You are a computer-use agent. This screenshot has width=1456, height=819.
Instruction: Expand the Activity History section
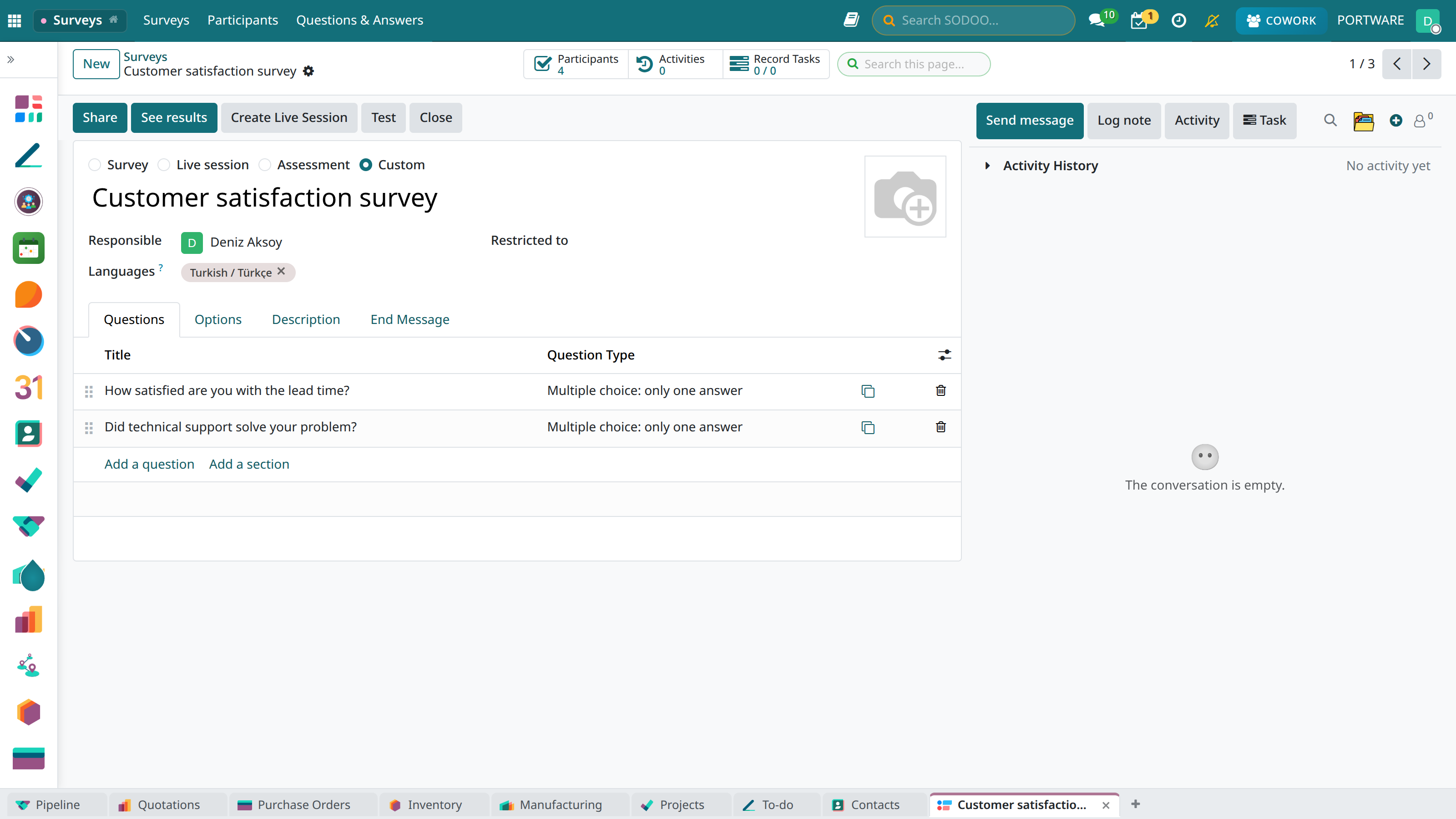pos(987,166)
